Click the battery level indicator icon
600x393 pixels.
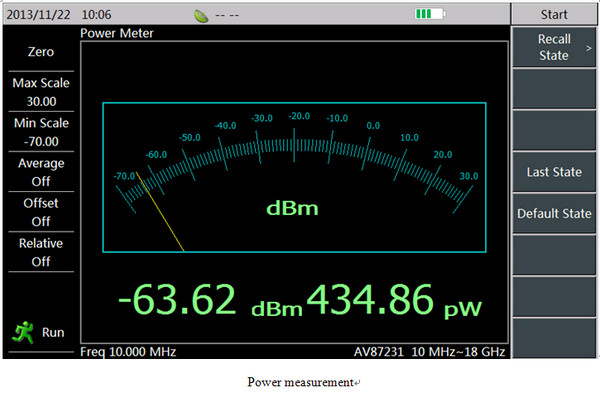coord(430,14)
